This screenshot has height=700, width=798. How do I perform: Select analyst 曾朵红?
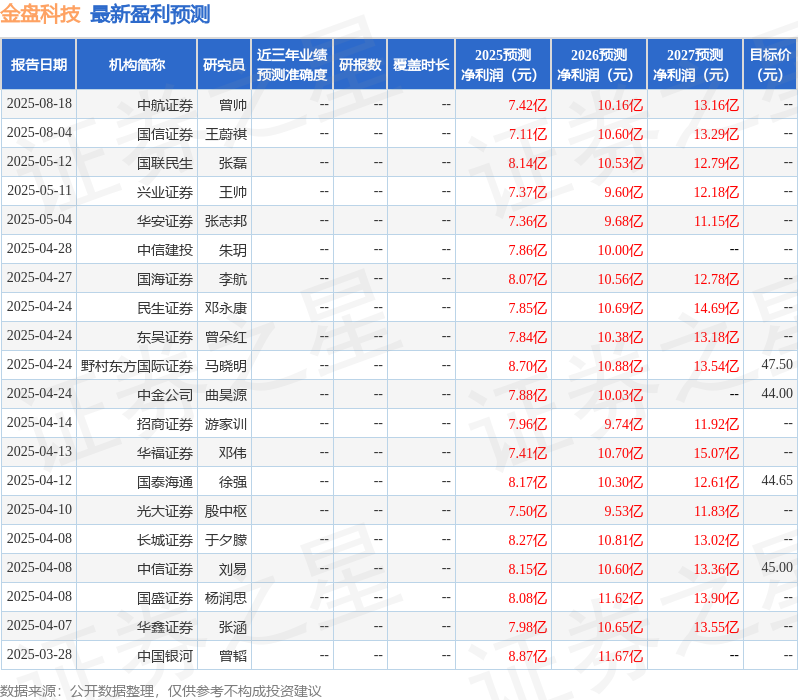click(x=226, y=338)
